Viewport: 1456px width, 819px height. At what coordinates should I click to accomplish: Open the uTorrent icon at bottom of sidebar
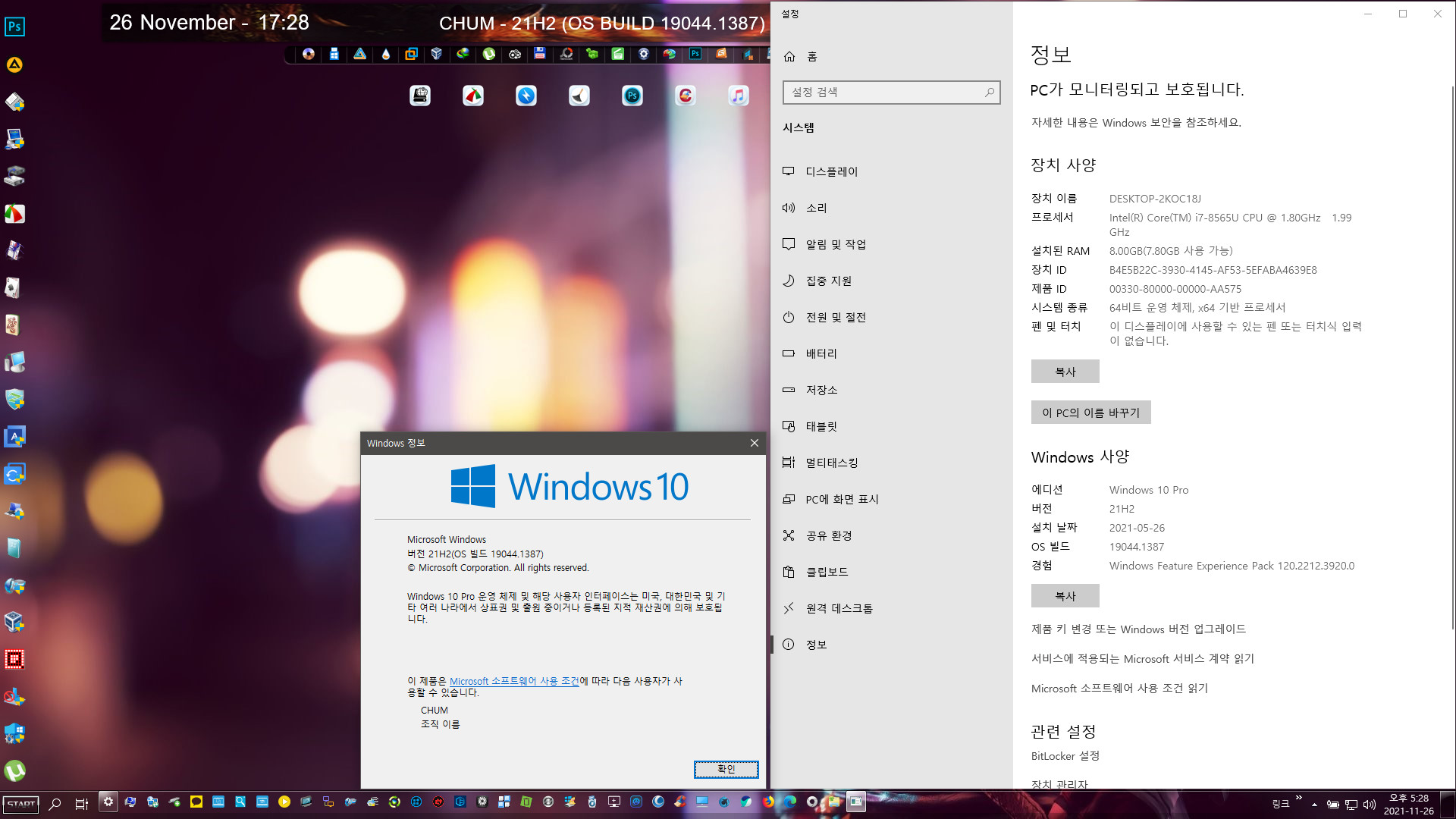[14, 771]
